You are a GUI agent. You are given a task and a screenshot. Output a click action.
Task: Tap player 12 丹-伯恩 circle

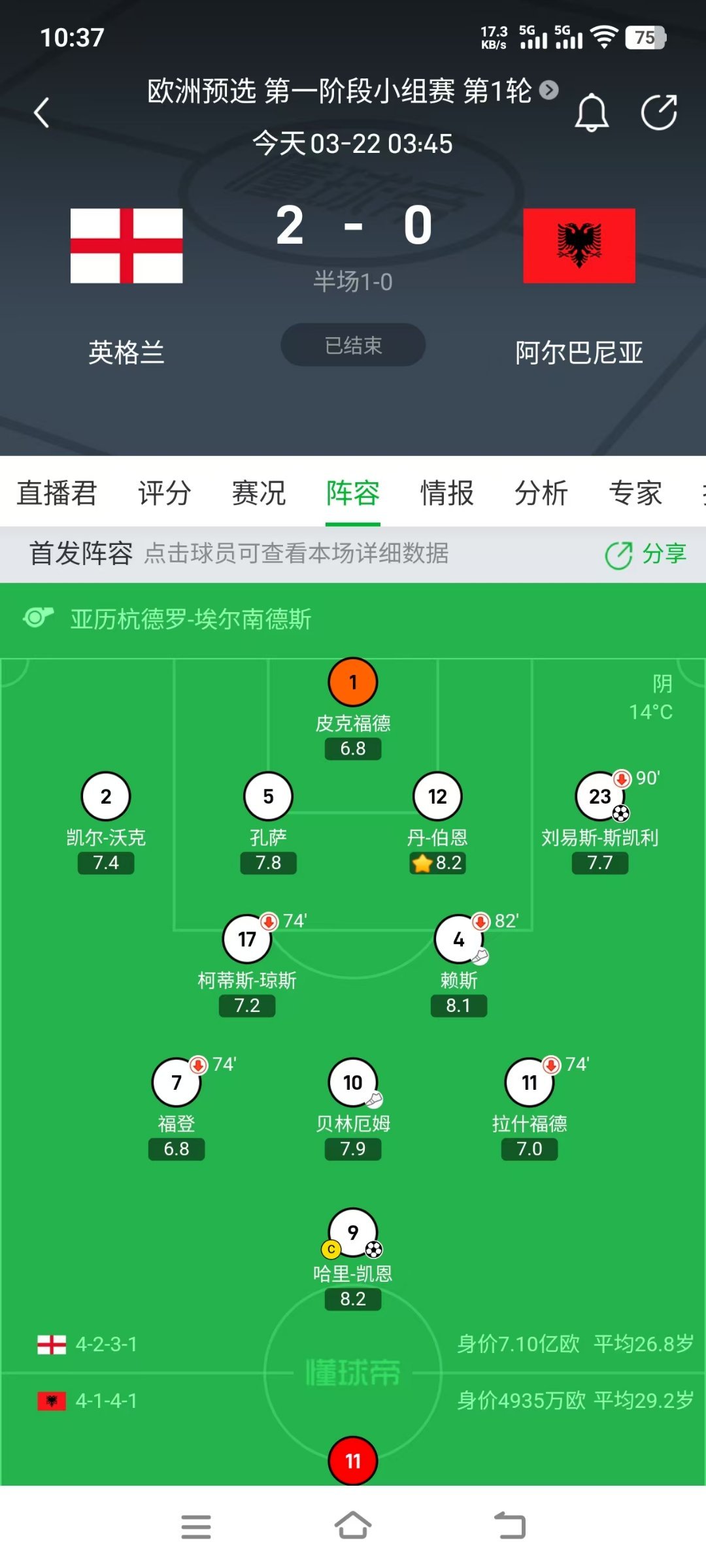437,796
